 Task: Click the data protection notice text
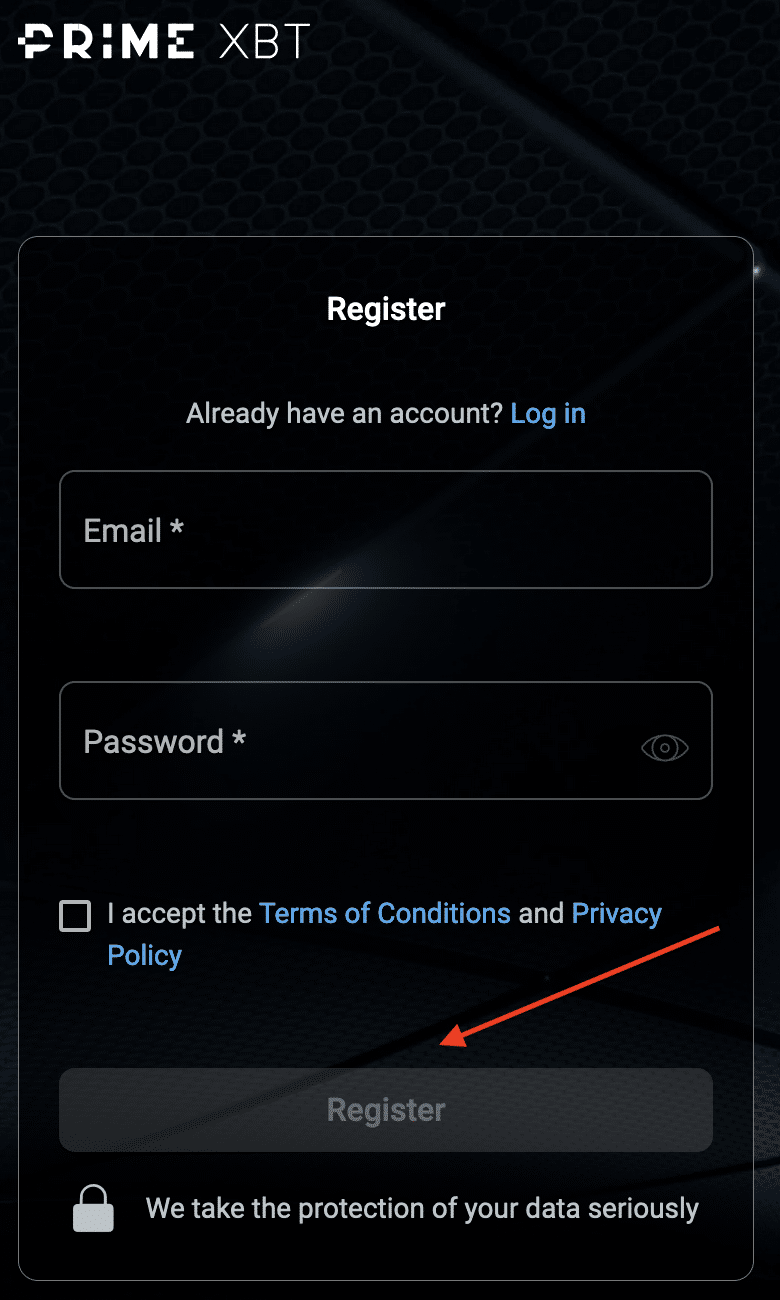422,1208
